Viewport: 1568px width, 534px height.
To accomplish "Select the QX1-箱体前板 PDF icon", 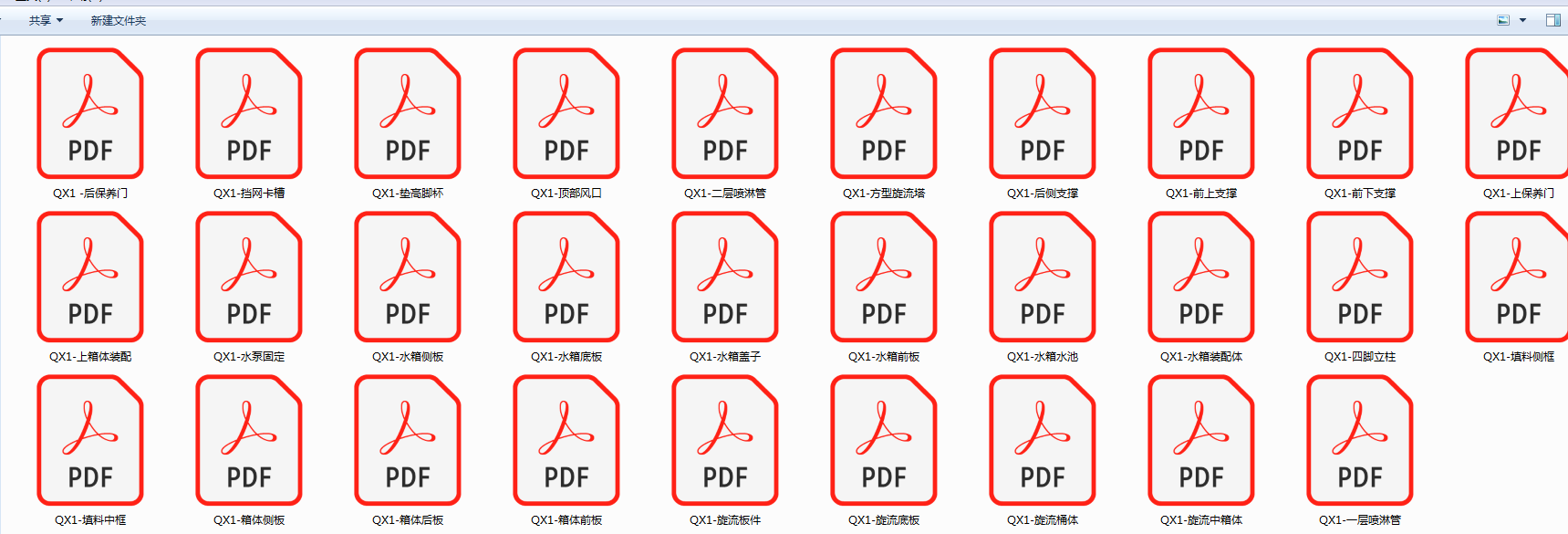I will 566,440.
